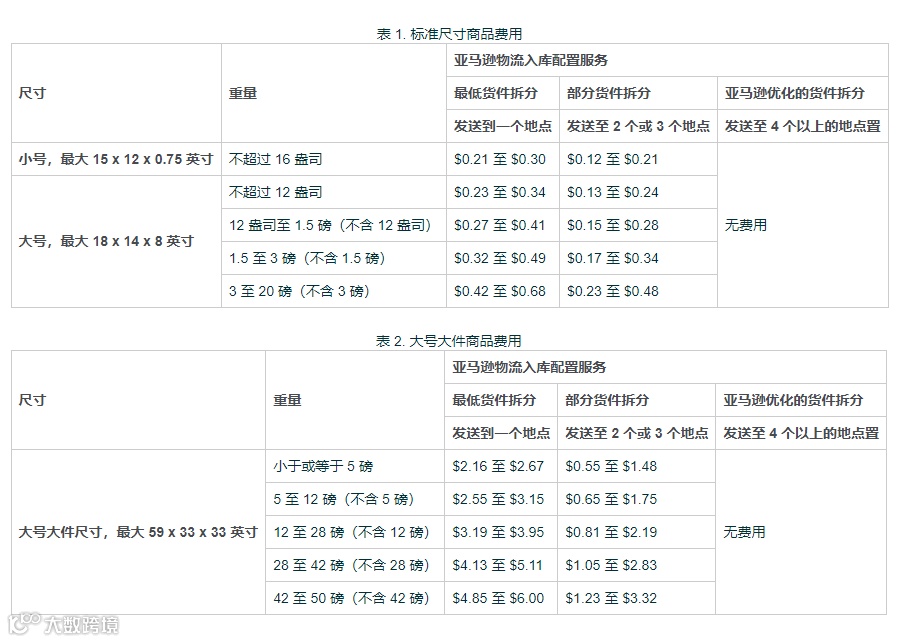
Task: Select the cell '大号大件尺寸，最大 59 x 33 x 33 英寸'
Action: (x=138, y=532)
